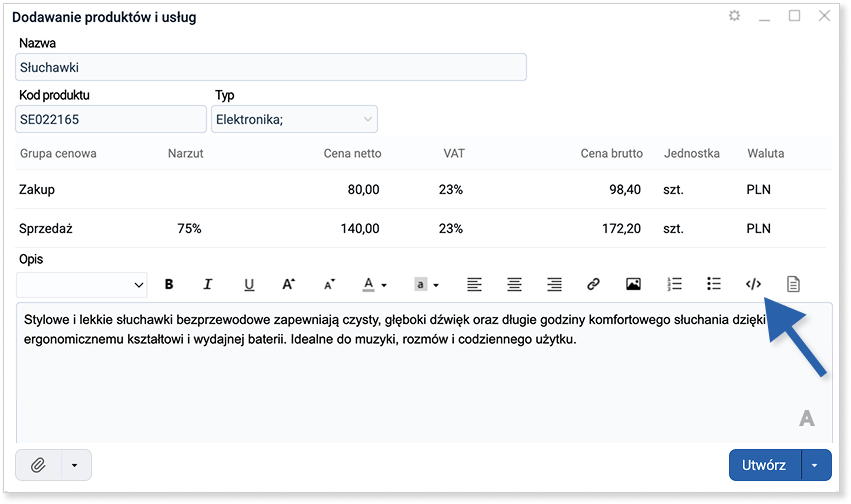Toggle bold text formatting
The height and width of the screenshot is (504, 851).
pos(169,285)
